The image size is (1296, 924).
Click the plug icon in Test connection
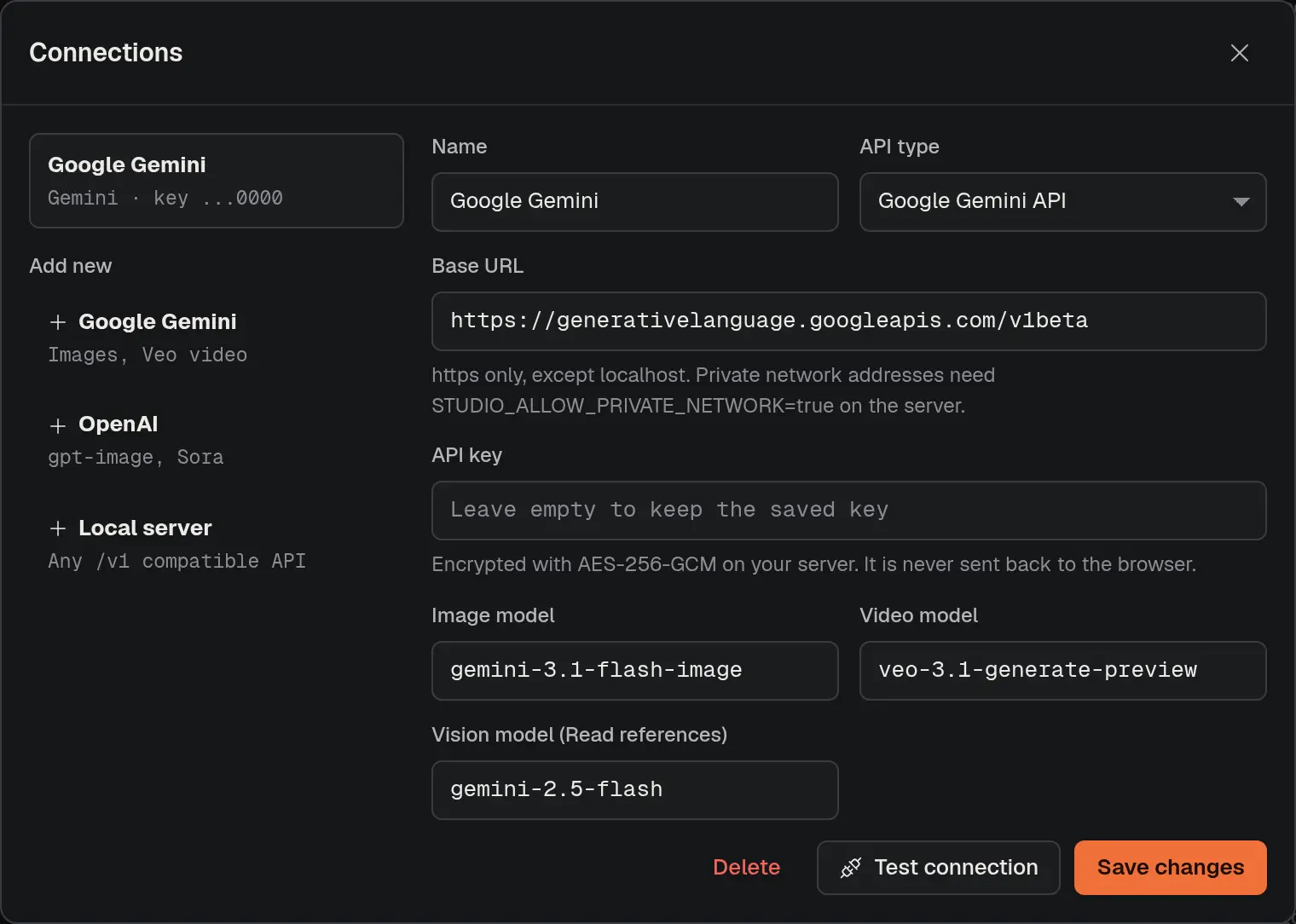pyautogui.click(x=850, y=868)
